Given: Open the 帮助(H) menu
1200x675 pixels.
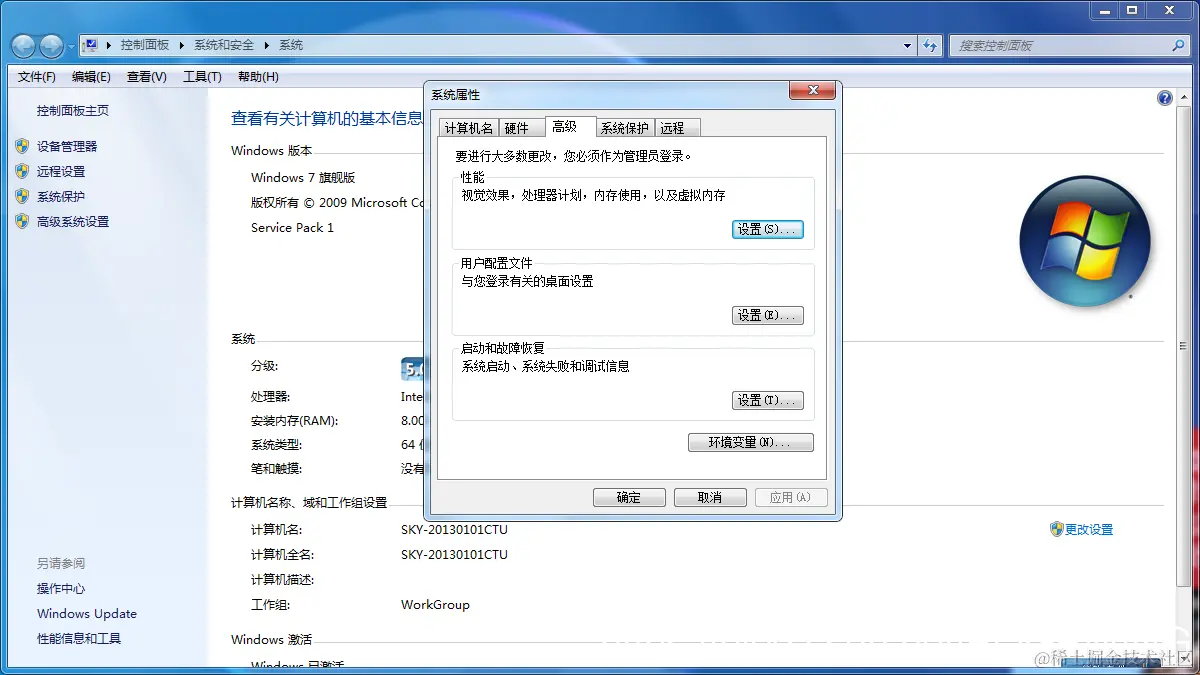Looking at the screenshot, I should pyautogui.click(x=258, y=77).
